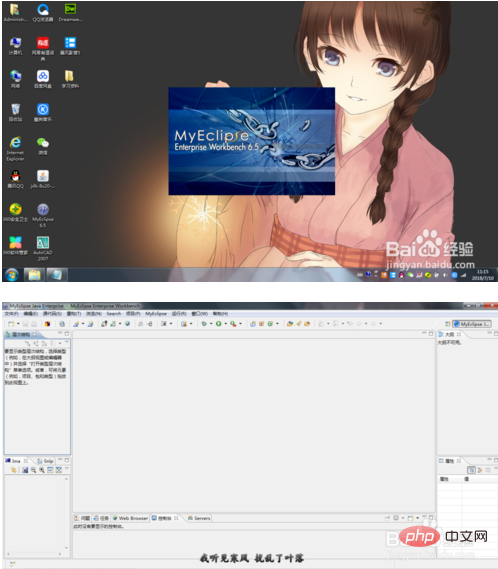Click the green circular G toolbar icon
Screen dimensions: 498x569
(x=270, y=324)
